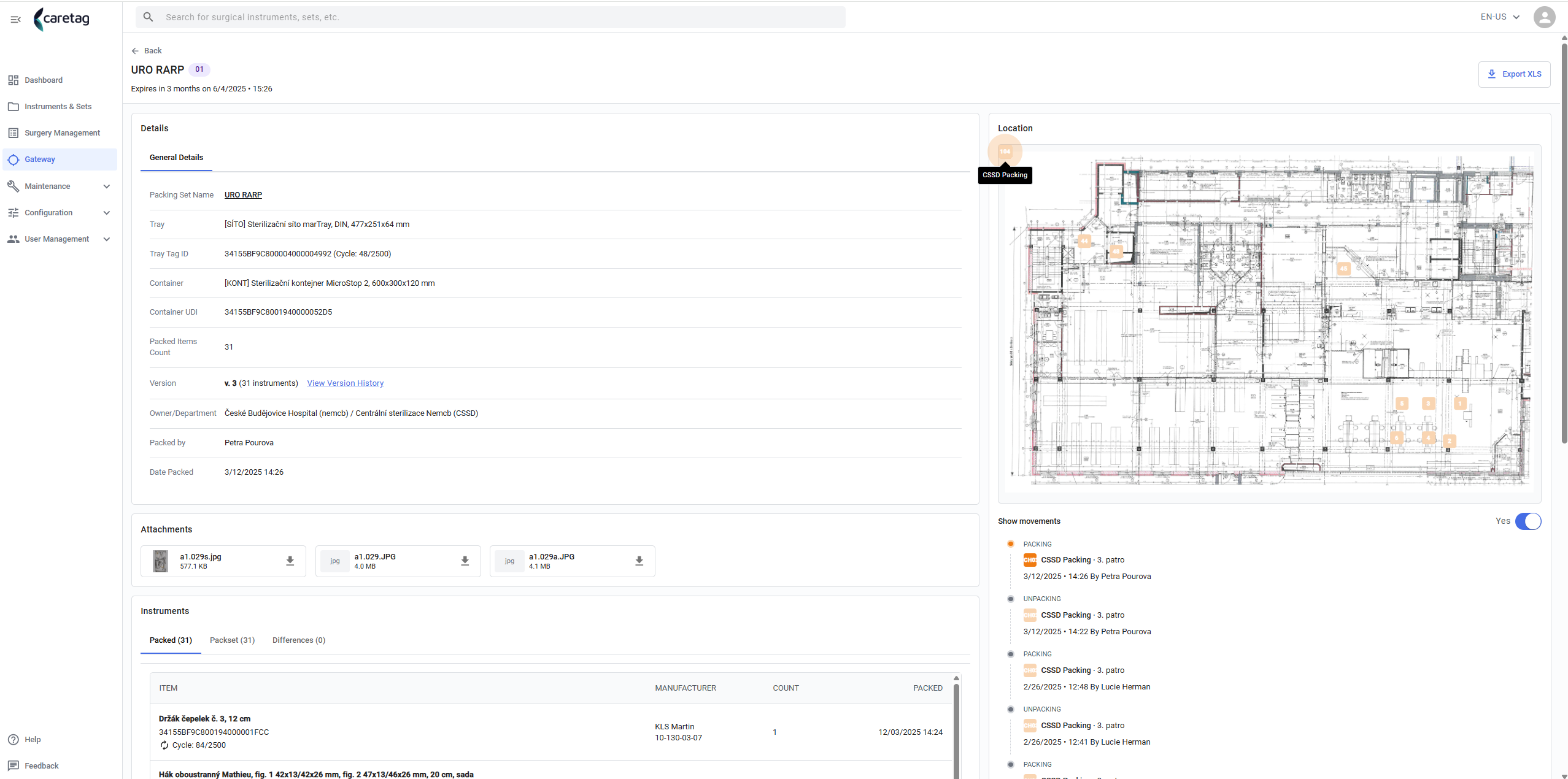The width and height of the screenshot is (1568, 779).
Task: Click the Dashboard sidebar icon
Action: [x=13, y=80]
